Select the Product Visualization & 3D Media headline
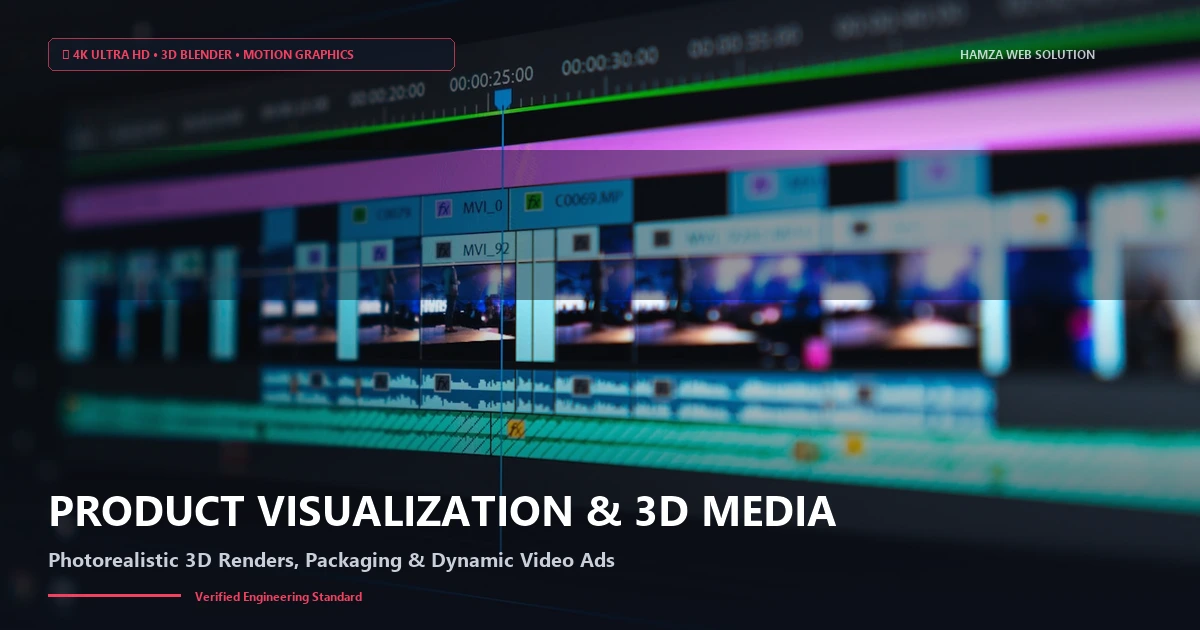This screenshot has height=630, width=1200. click(x=442, y=511)
